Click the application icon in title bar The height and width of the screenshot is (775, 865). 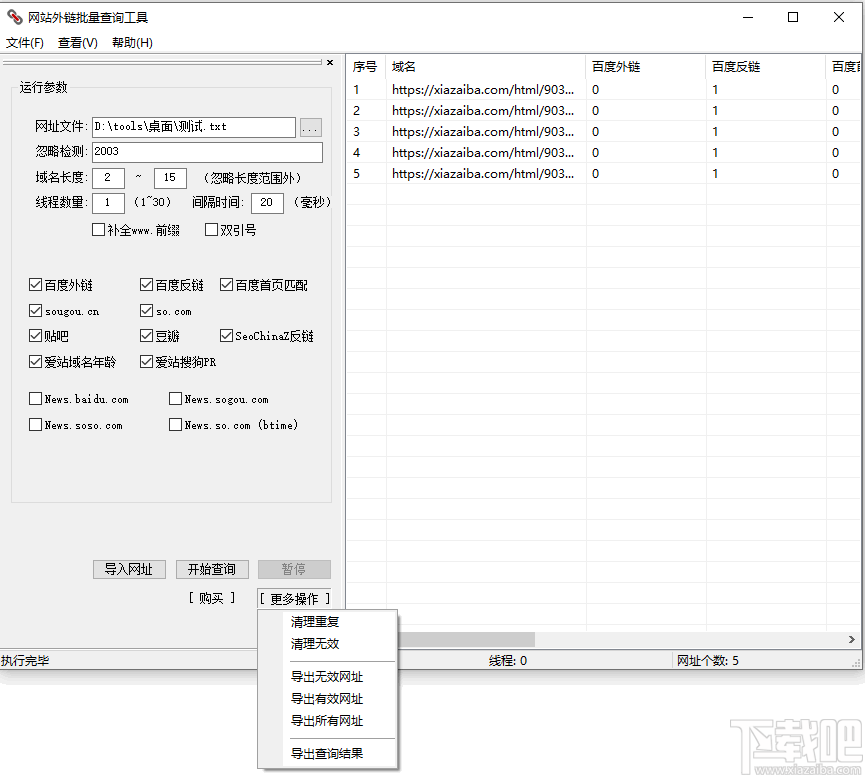click(x=13, y=16)
